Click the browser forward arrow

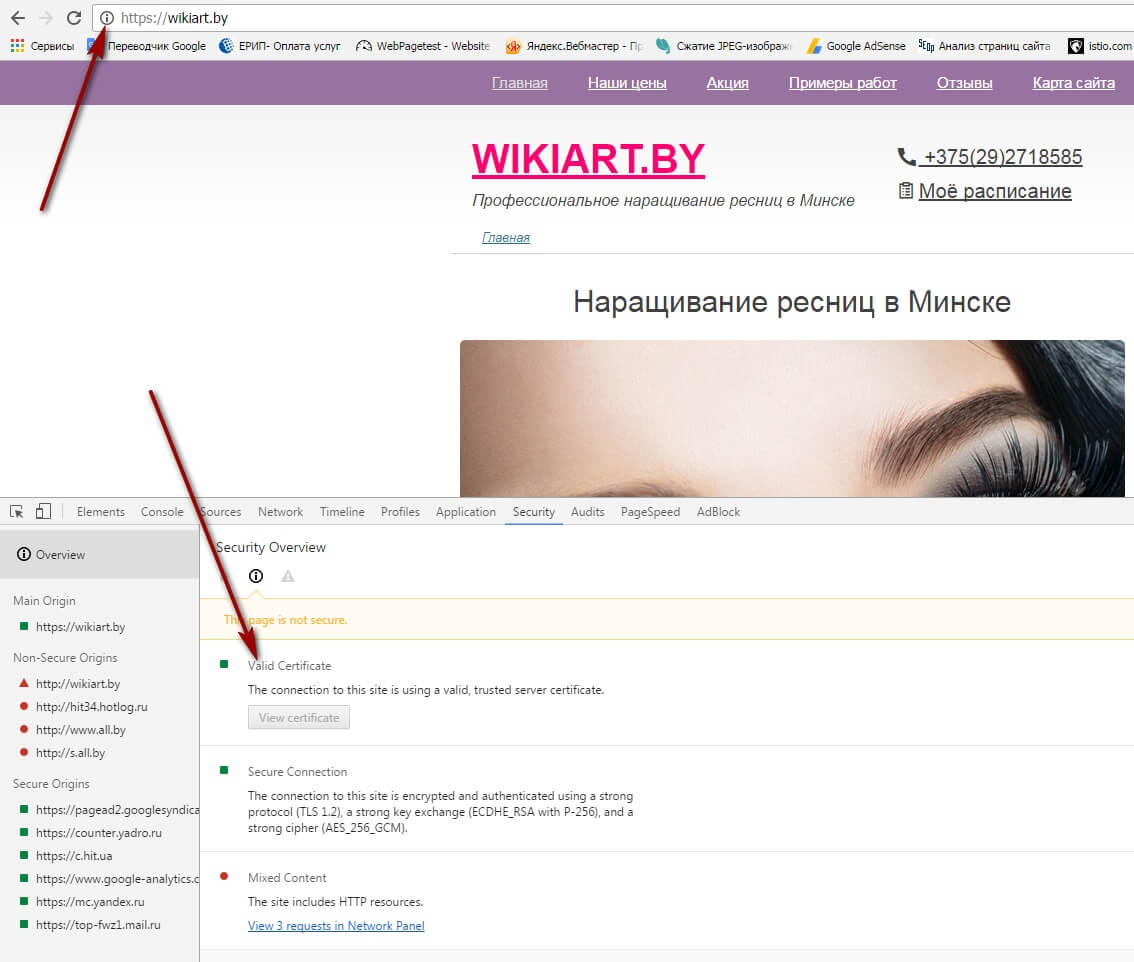click(46, 18)
